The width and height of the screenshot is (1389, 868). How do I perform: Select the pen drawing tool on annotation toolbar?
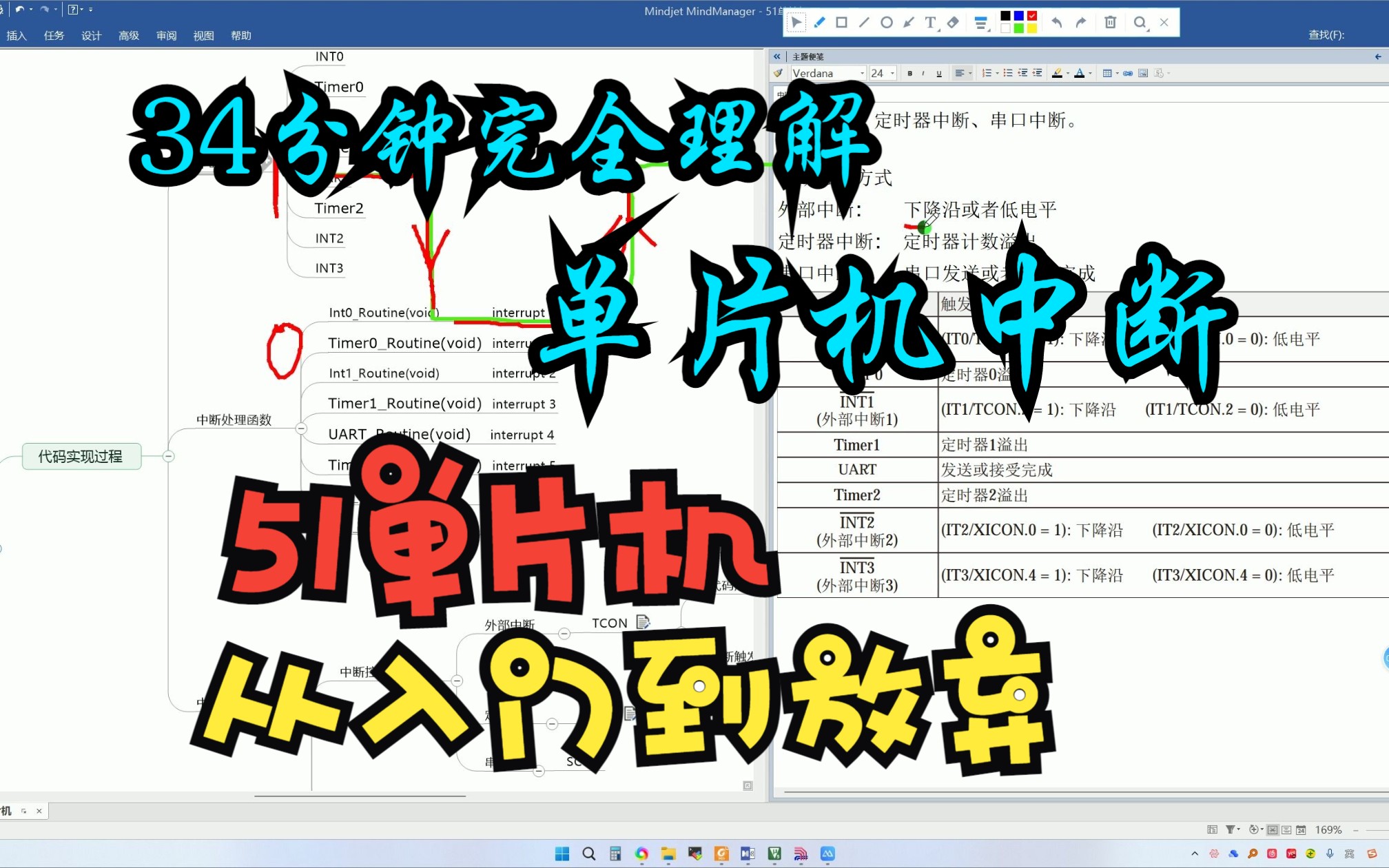pyautogui.click(x=820, y=23)
